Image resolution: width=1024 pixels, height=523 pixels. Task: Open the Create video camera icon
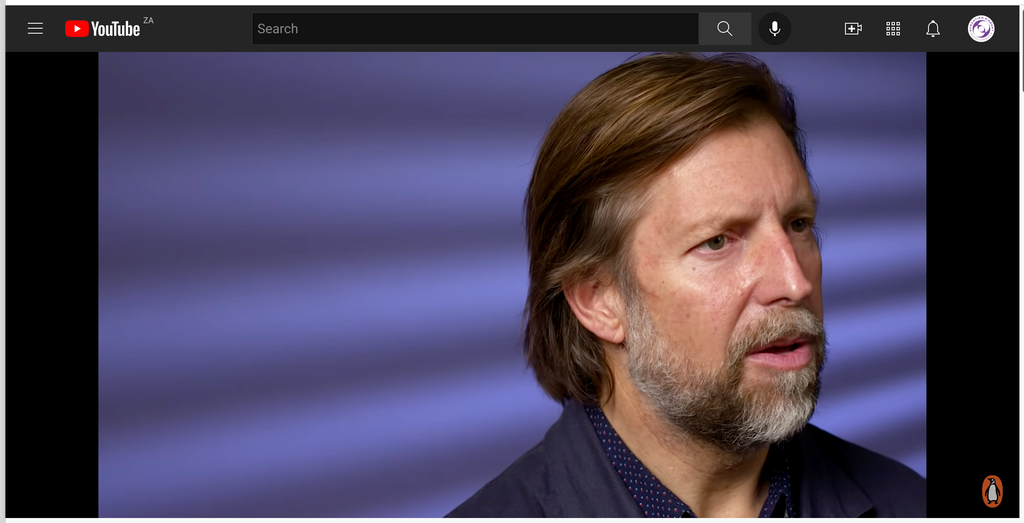pyautogui.click(x=853, y=29)
